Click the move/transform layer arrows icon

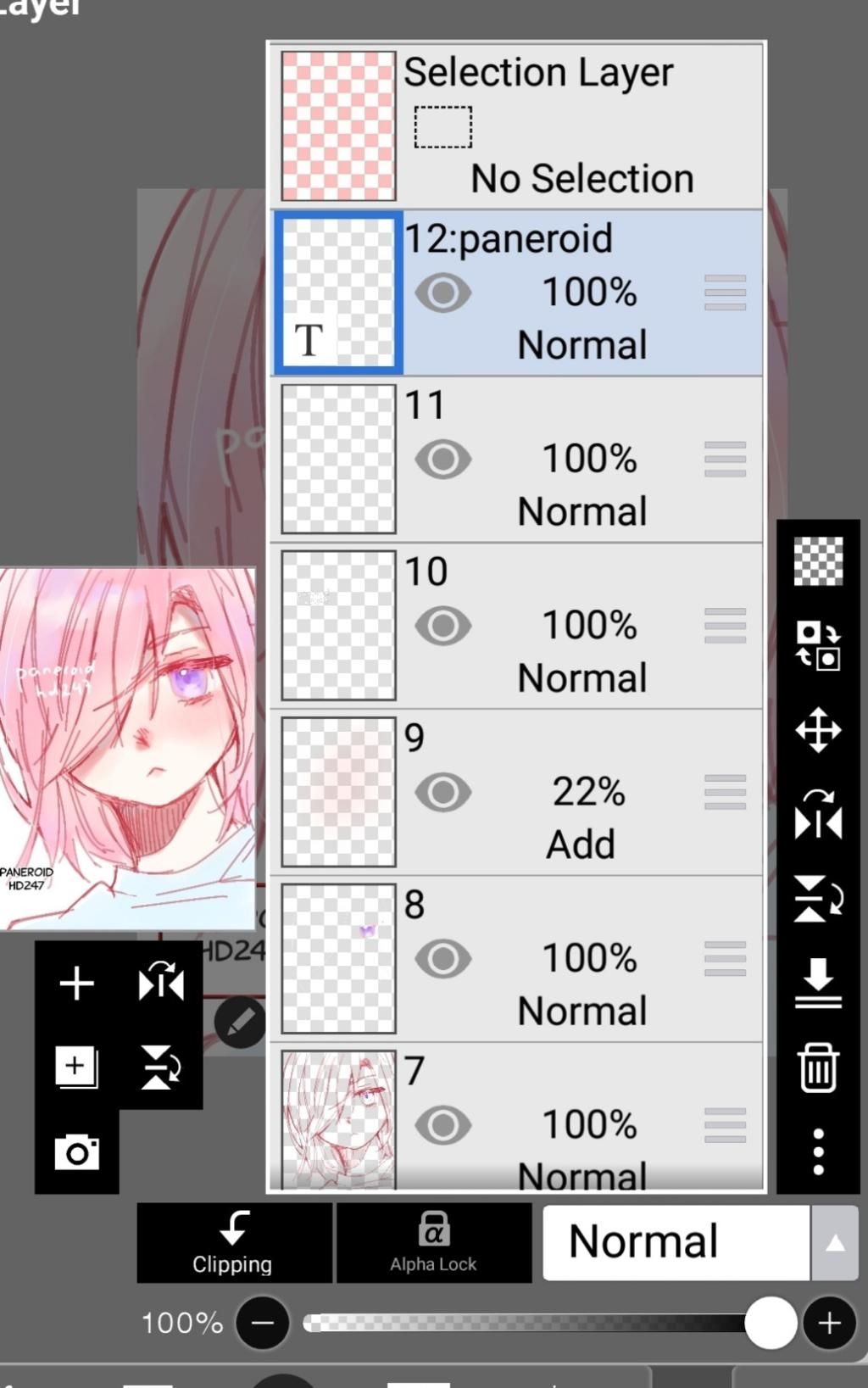[x=818, y=730]
